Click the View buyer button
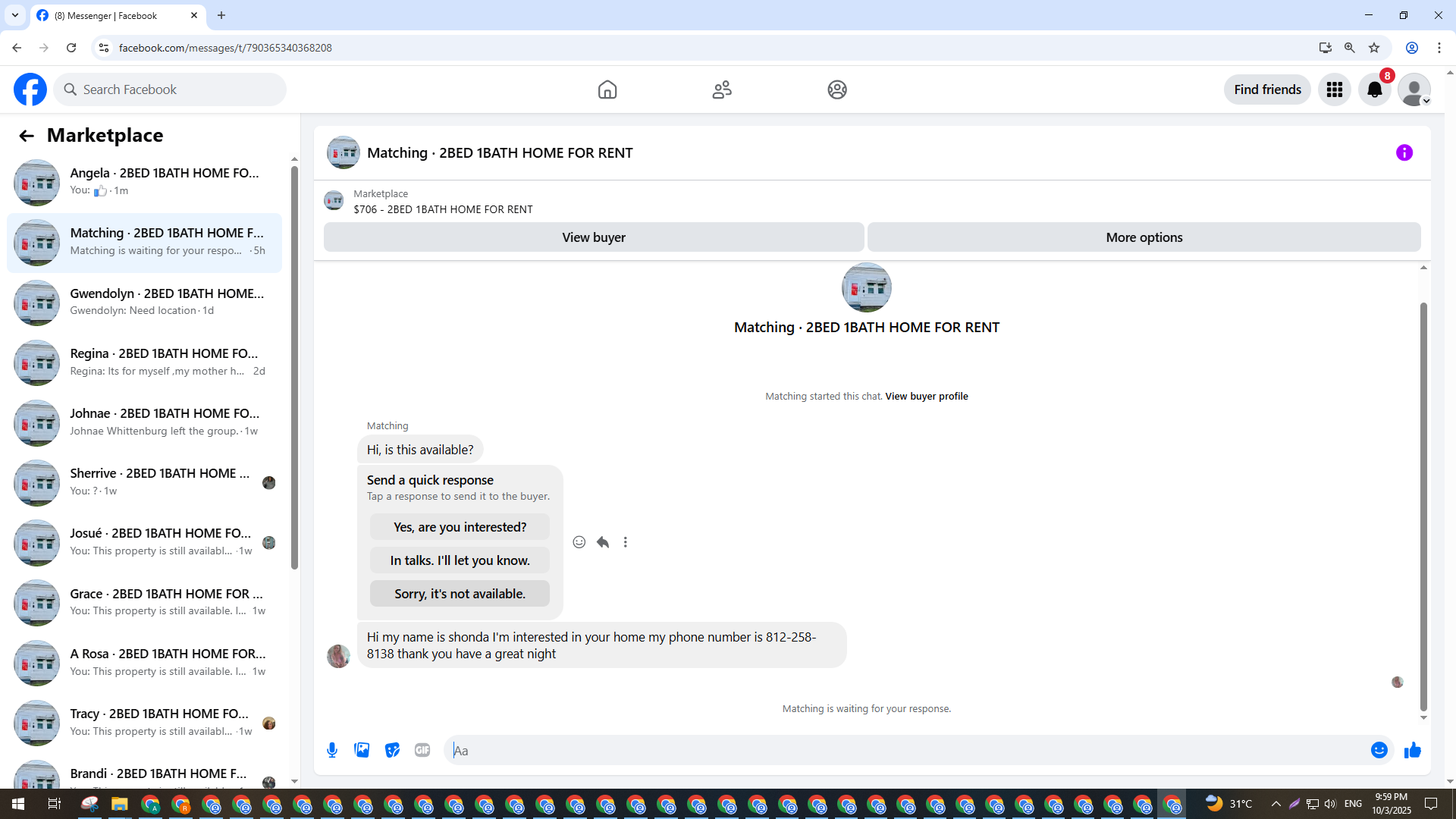1456x819 pixels. point(594,237)
